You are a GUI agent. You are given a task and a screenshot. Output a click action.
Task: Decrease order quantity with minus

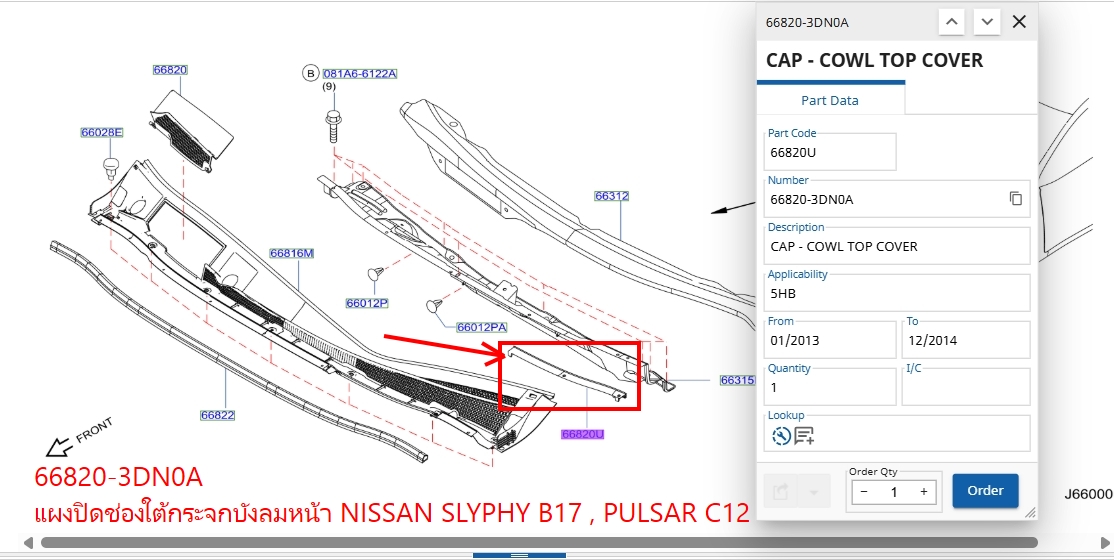(864, 492)
